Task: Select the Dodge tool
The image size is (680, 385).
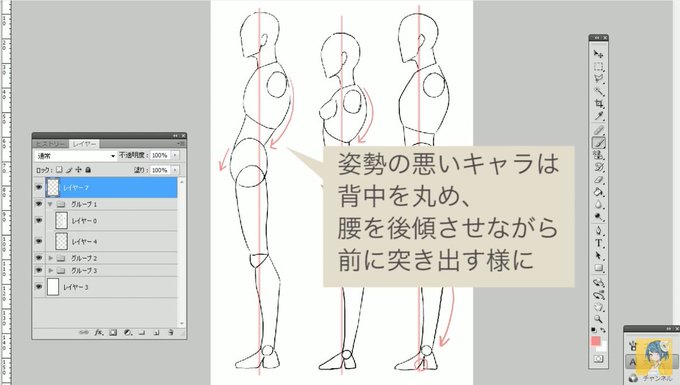Action: point(598,216)
